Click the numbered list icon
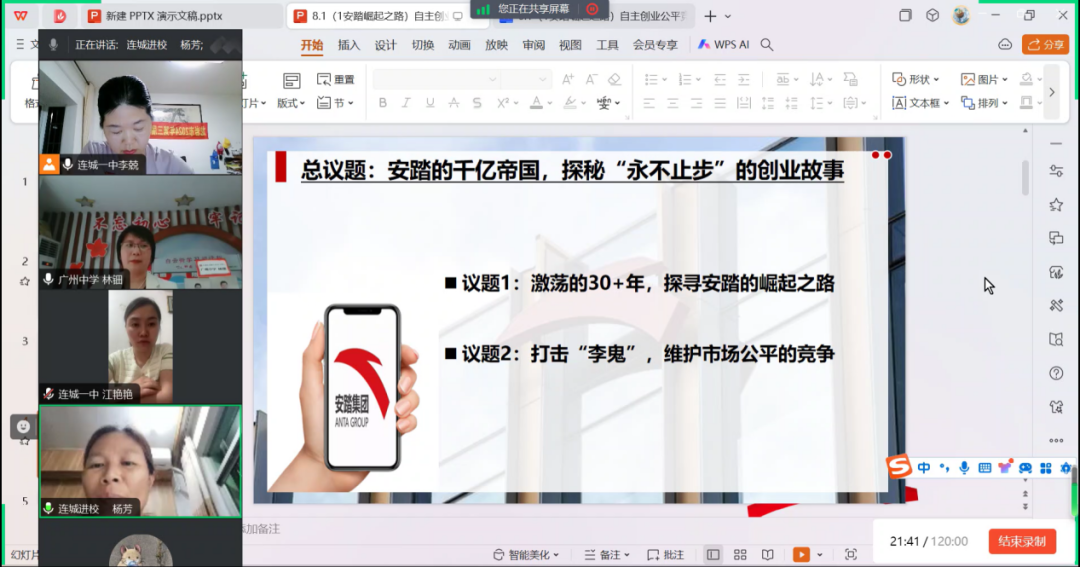Image resolution: width=1080 pixels, height=567 pixels. pos(685,79)
